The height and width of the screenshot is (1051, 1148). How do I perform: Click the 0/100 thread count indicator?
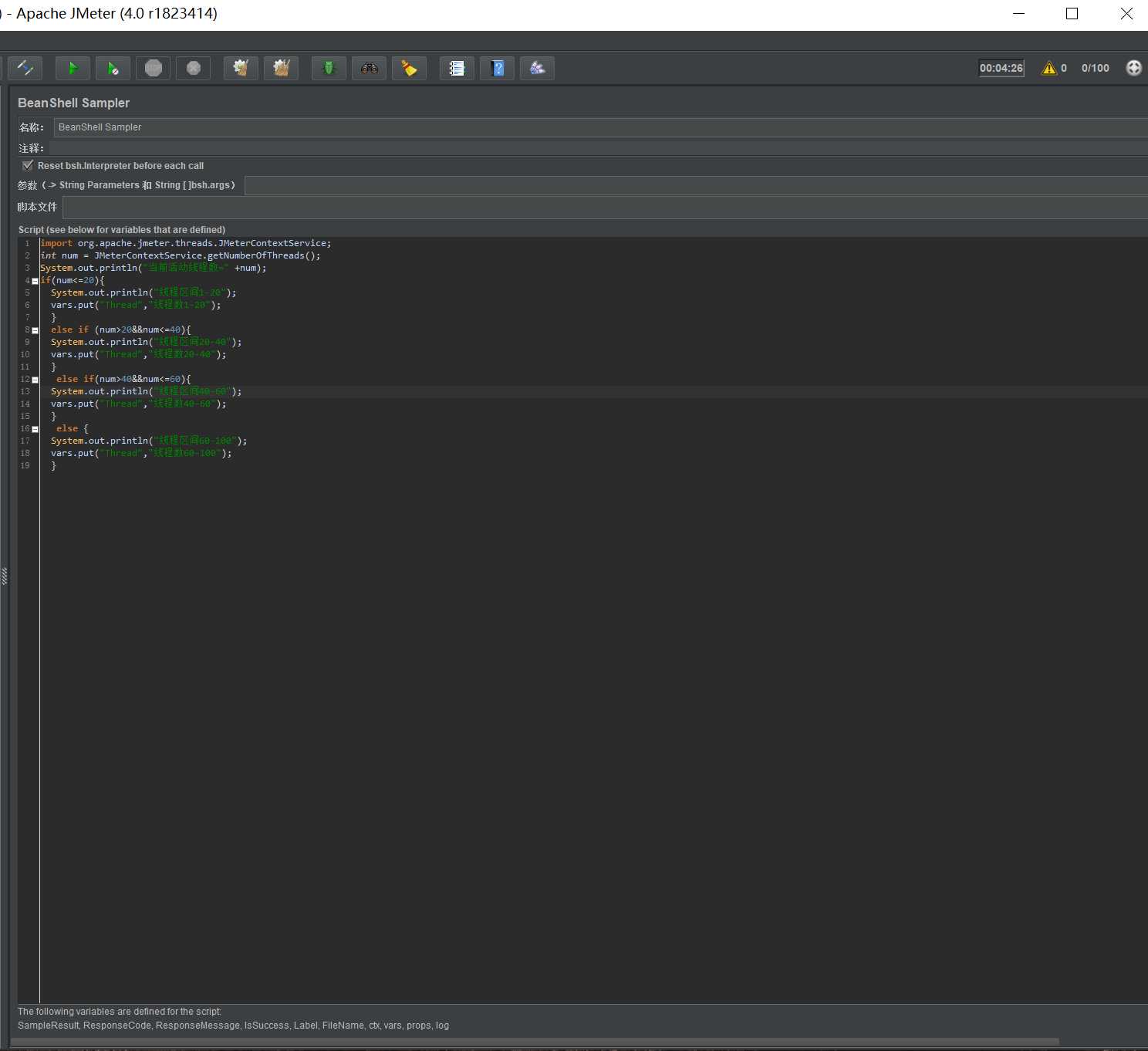click(x=1095, y=68)
